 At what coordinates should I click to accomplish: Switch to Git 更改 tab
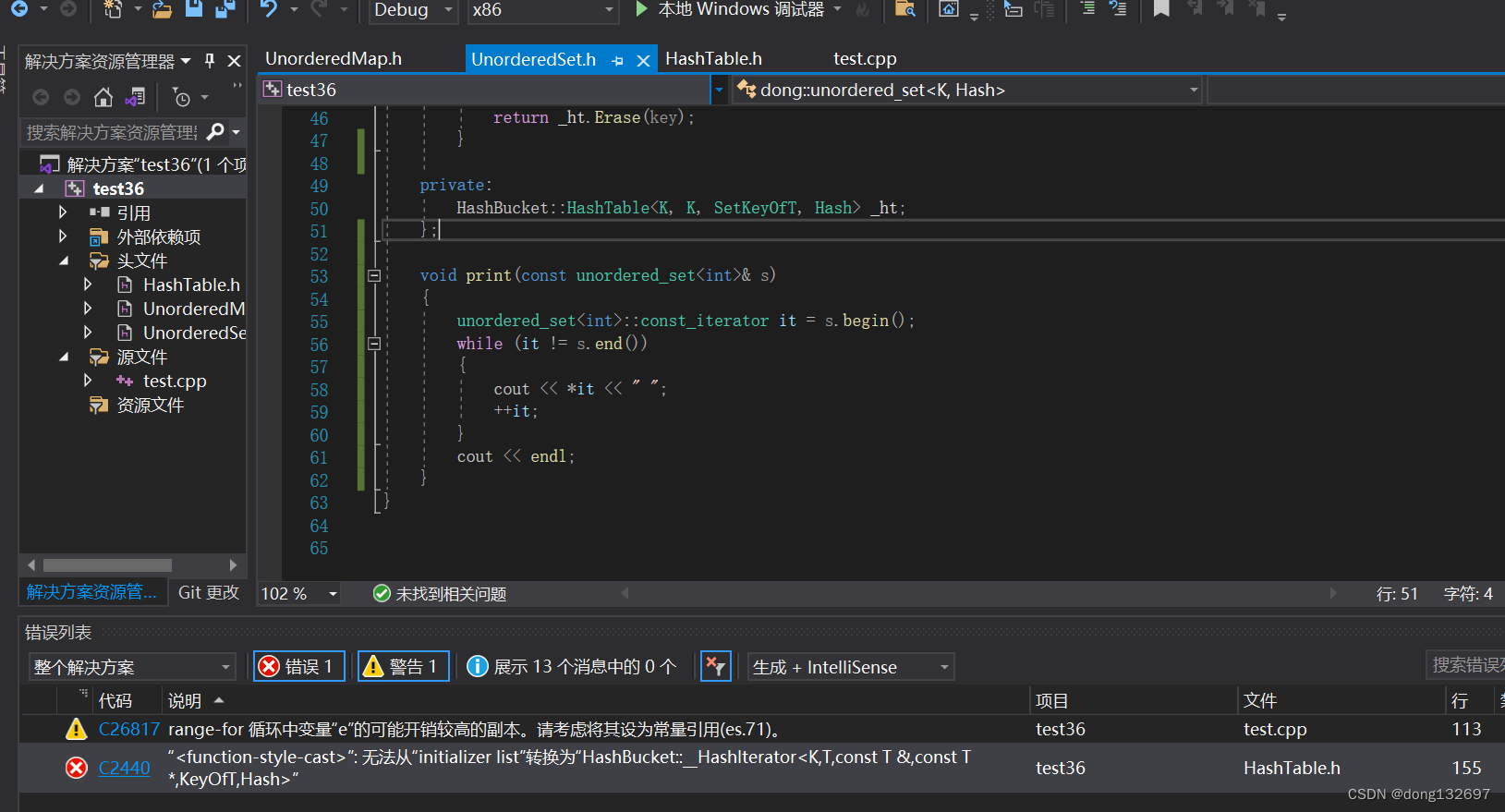[209, 592]
